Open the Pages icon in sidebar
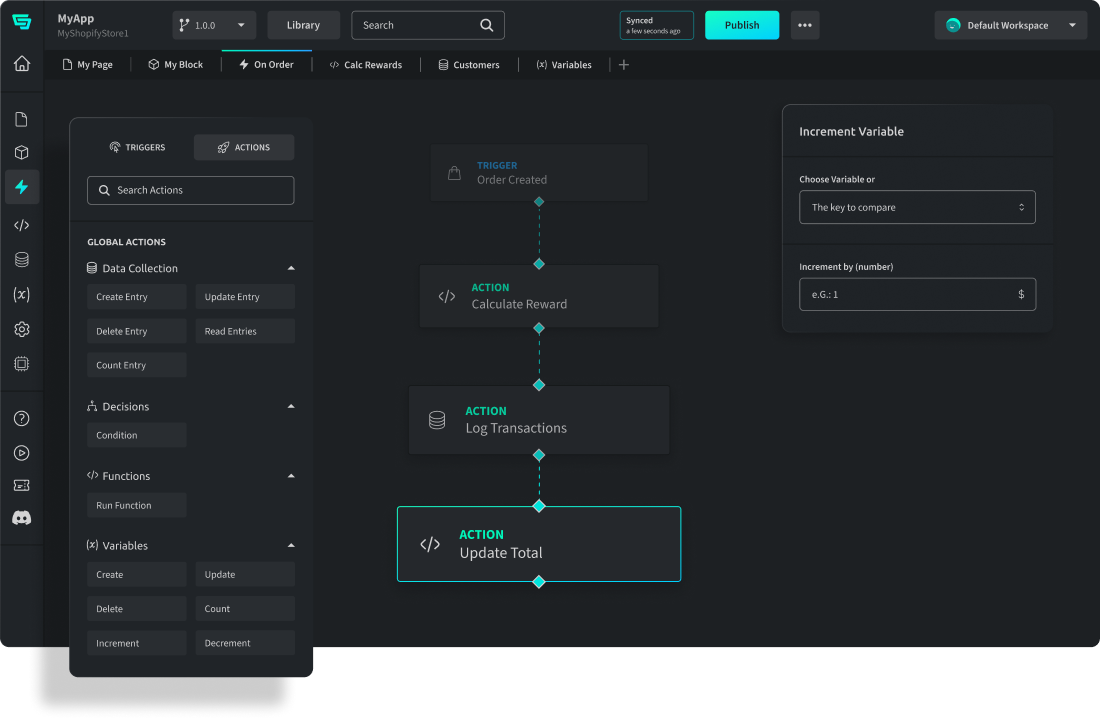The height and width of the screenshot is (720, 1100). (22, 119)
